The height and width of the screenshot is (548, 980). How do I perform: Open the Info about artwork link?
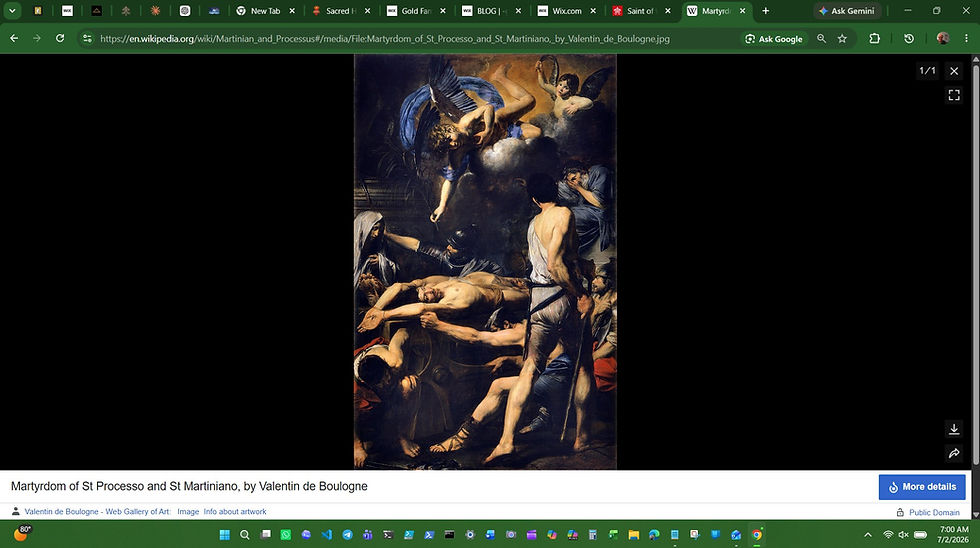[x=234, y=511]
